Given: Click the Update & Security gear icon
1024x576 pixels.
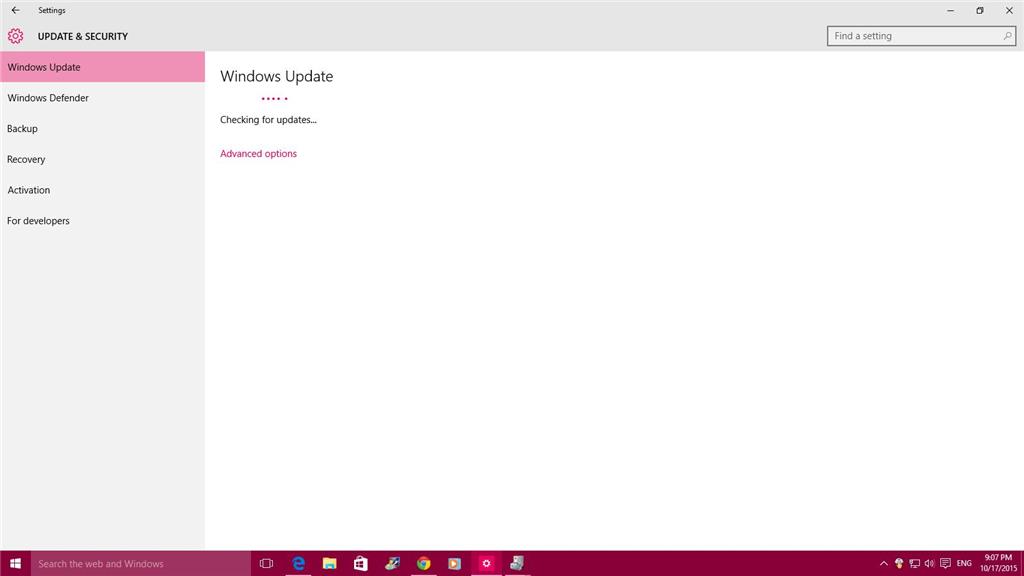Looking at the screenshot, I should pyautogui.click(x=16, y=36).
